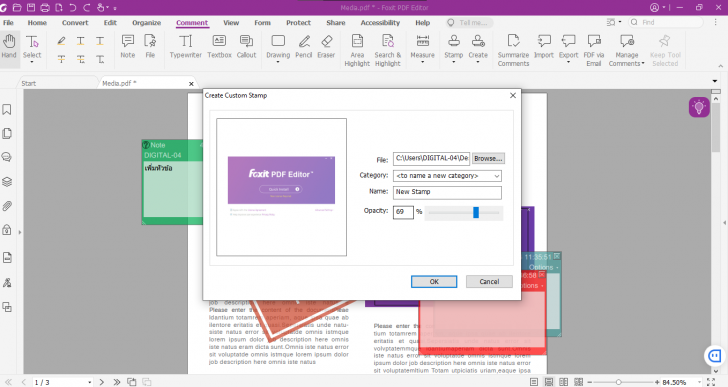
Task: Click the Opacity percent field
Action: point(403,212)
